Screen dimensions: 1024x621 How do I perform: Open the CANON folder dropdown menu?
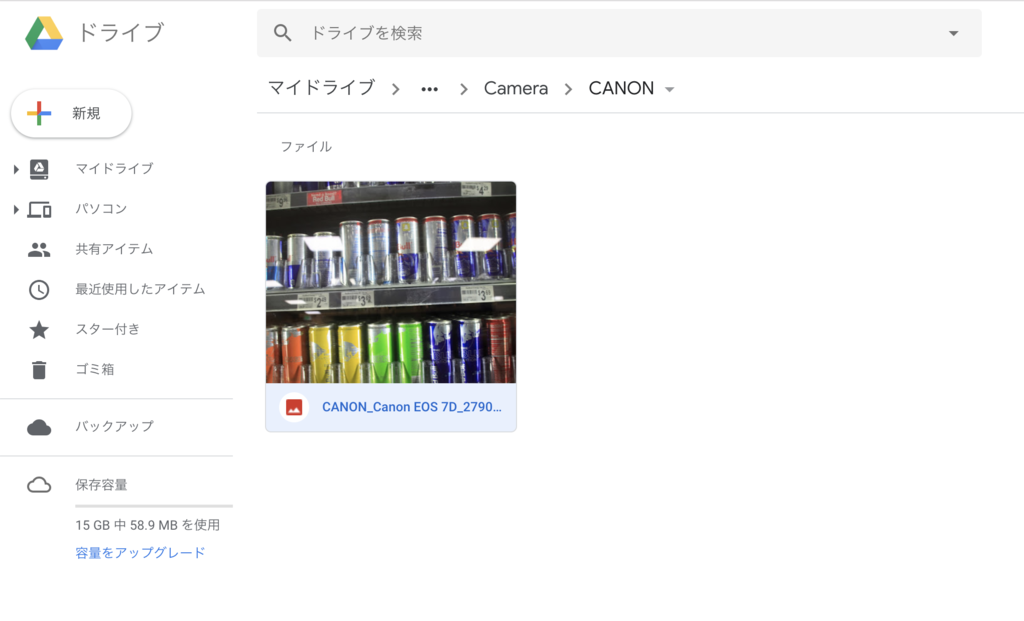(x=669, y=88)
